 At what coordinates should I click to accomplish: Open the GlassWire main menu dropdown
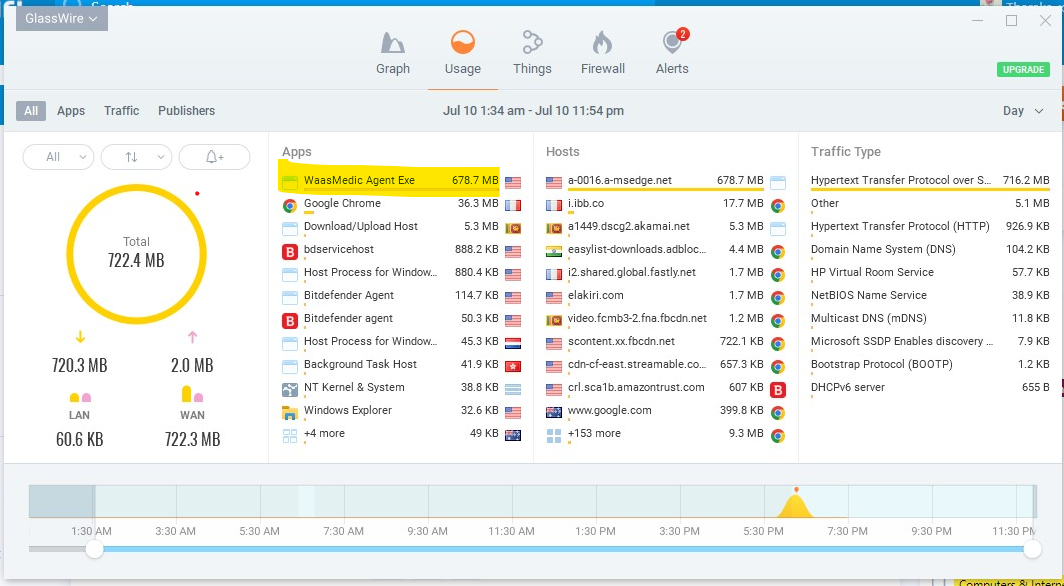(x=61, y=18)
